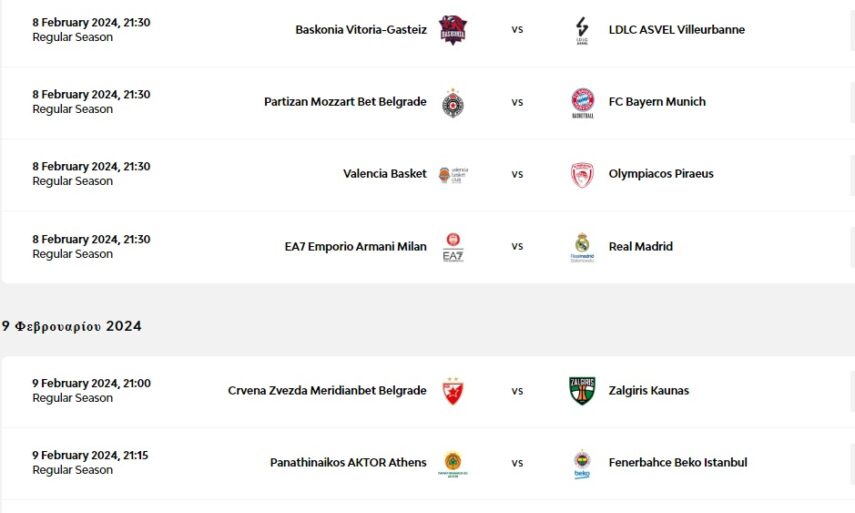This screenshot has height=513, width=855.
Task: Select the Zalgiris Kaunas team name
Action: point(649,391)
